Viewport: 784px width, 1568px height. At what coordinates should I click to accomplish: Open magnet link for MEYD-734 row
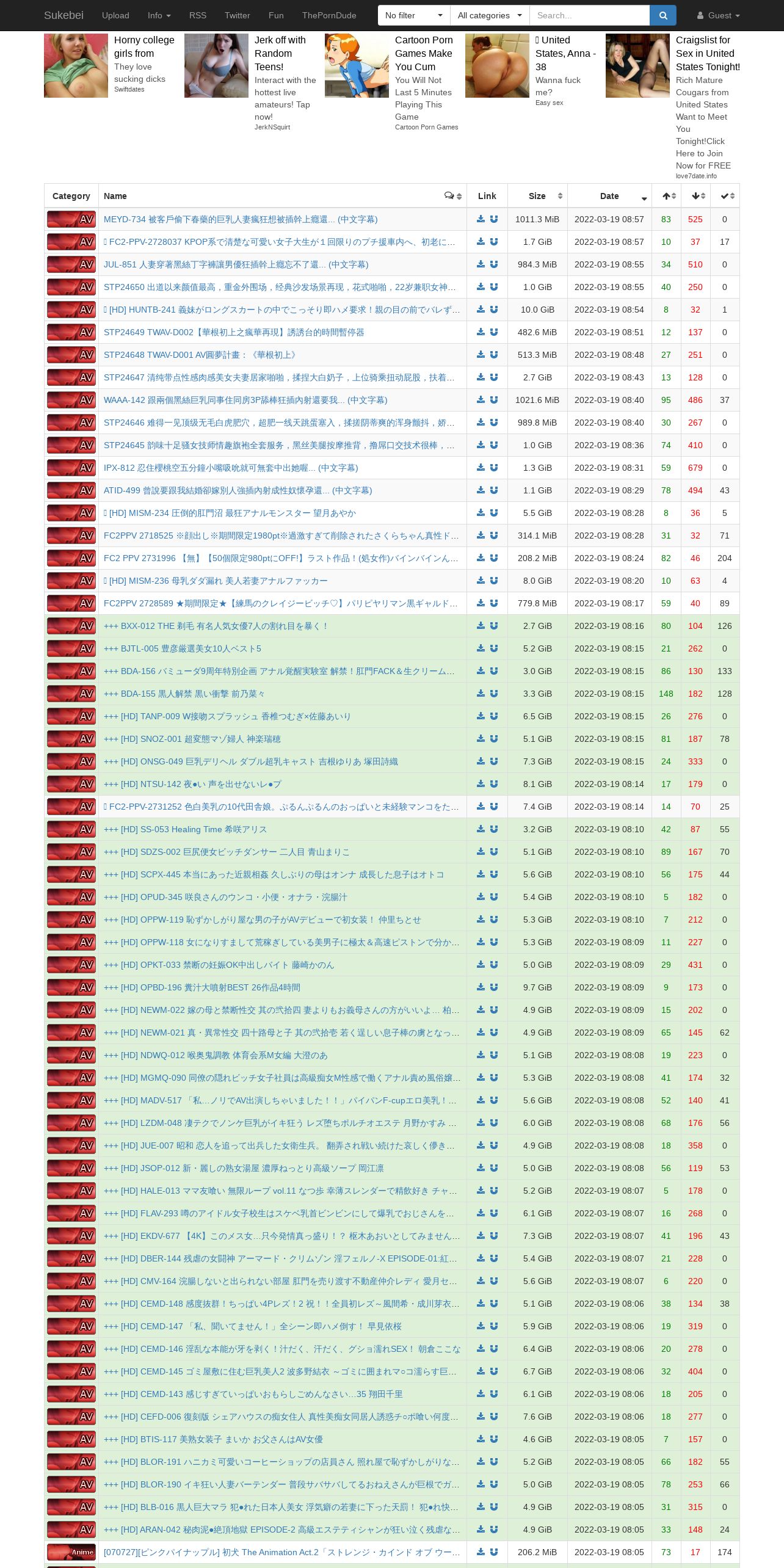pyautogui.click(x=494, y=219)
